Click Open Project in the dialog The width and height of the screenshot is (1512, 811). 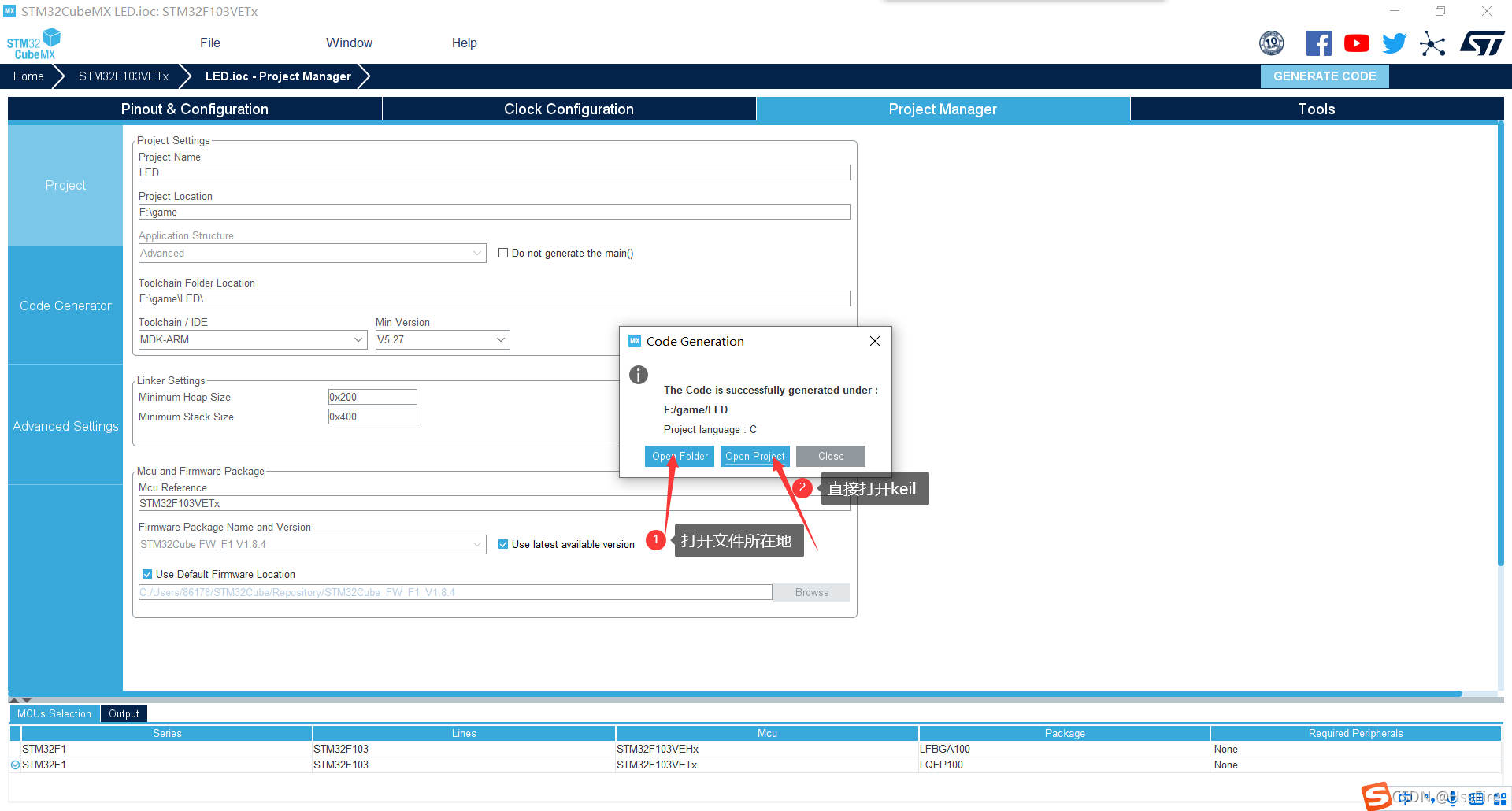coord(754,456)
